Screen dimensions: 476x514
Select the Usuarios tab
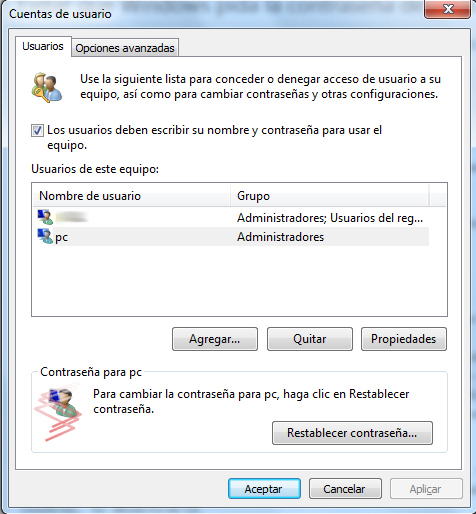[x=43, y=46]
